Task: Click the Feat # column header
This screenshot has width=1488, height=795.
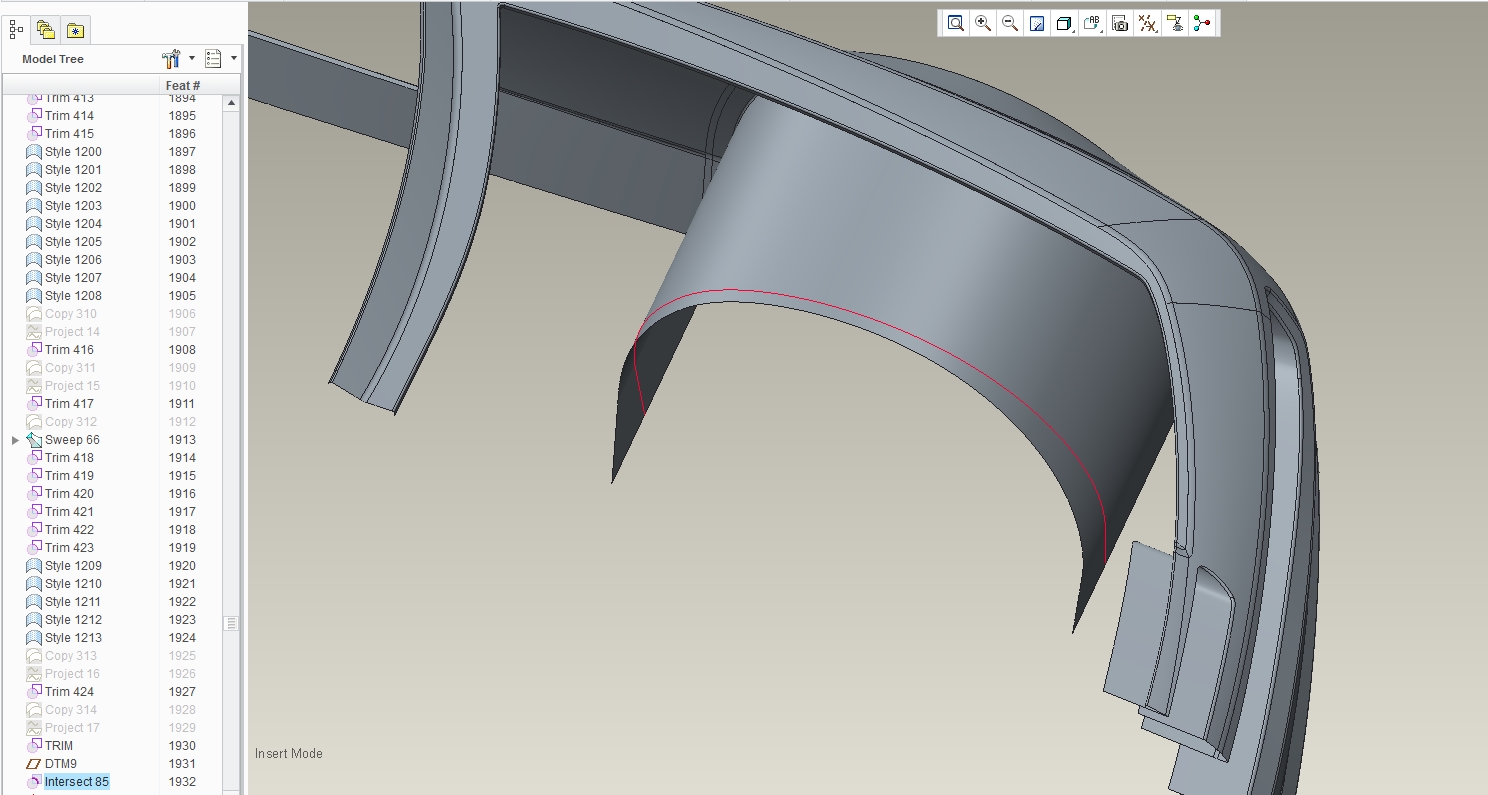Action: [183, 86]
